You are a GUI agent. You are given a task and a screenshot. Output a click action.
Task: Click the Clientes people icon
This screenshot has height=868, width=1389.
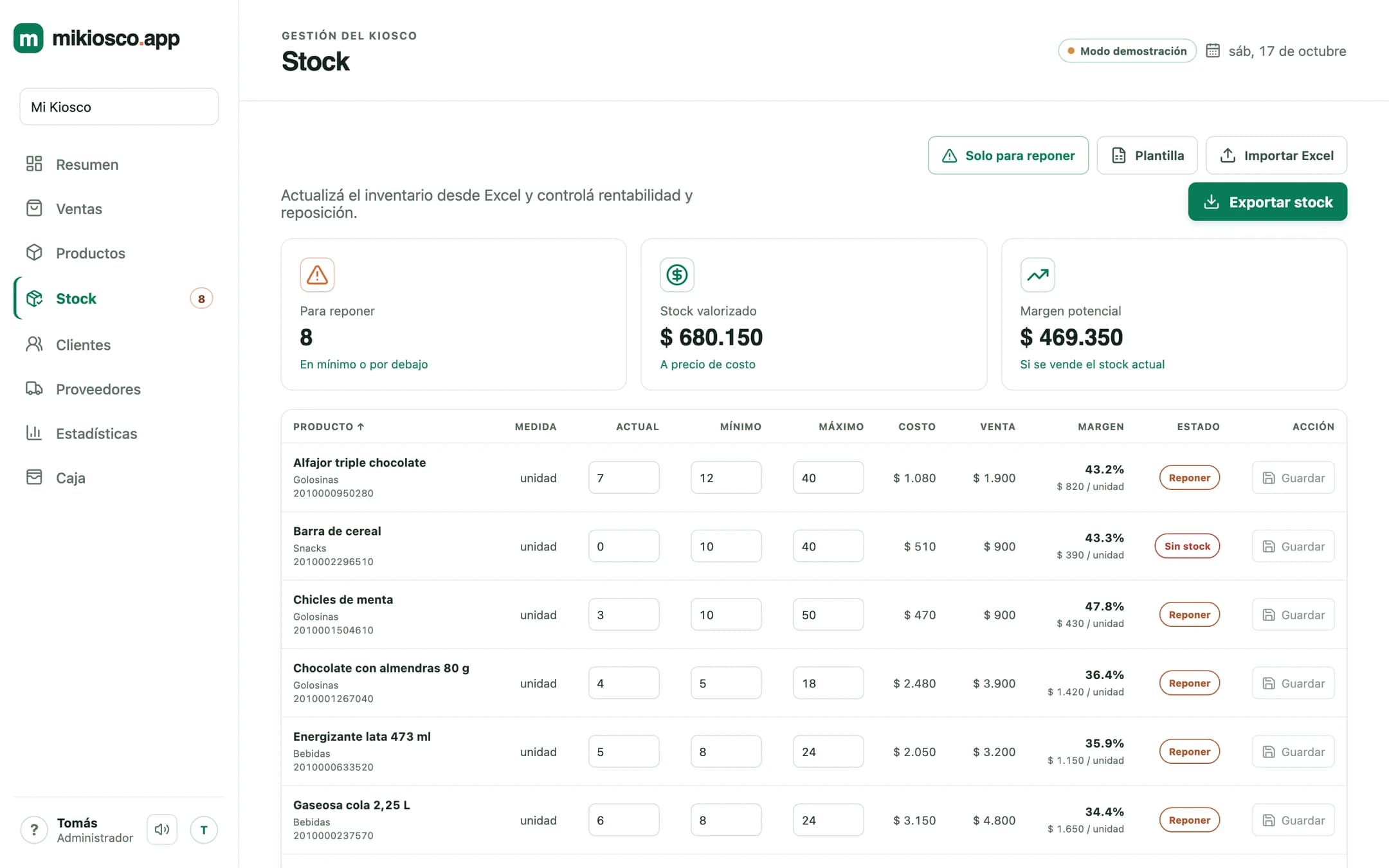pyautogui.click(x=34, y=345)
